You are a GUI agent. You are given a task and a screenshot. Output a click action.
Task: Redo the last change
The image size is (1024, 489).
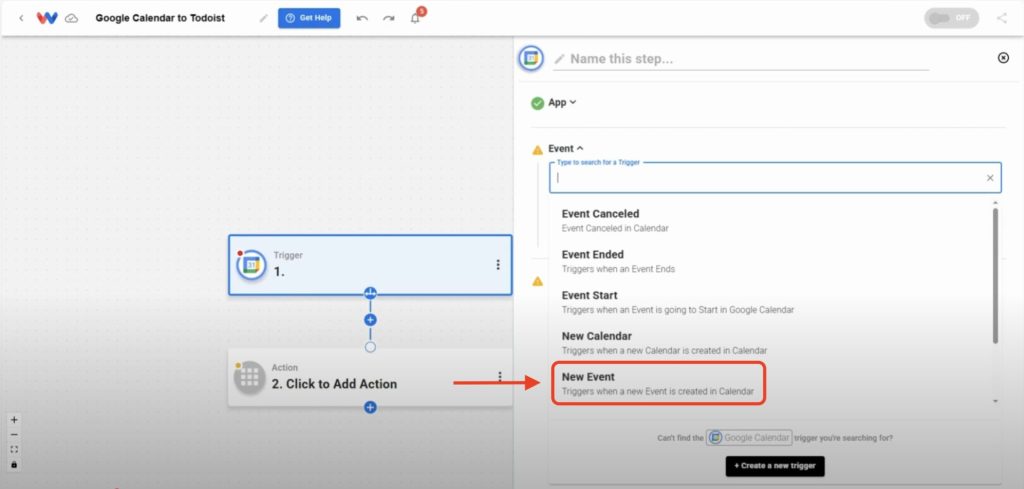(389, 18)
